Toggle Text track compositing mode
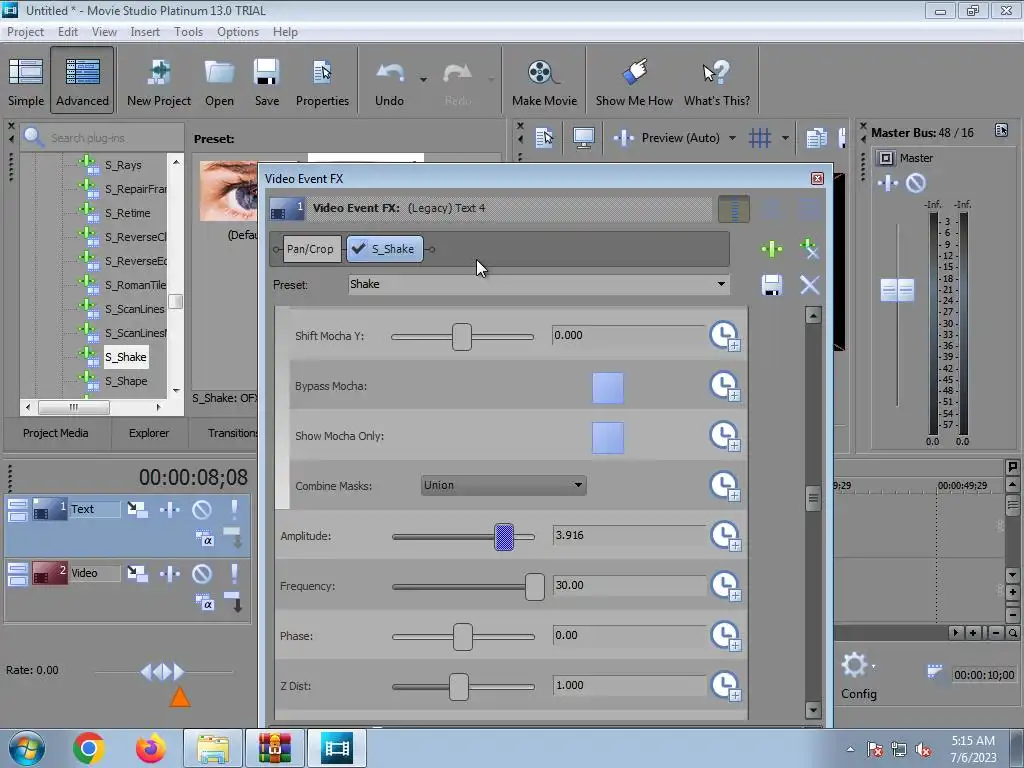Viewport: 1024px width, 768px height. coord(204,539)
